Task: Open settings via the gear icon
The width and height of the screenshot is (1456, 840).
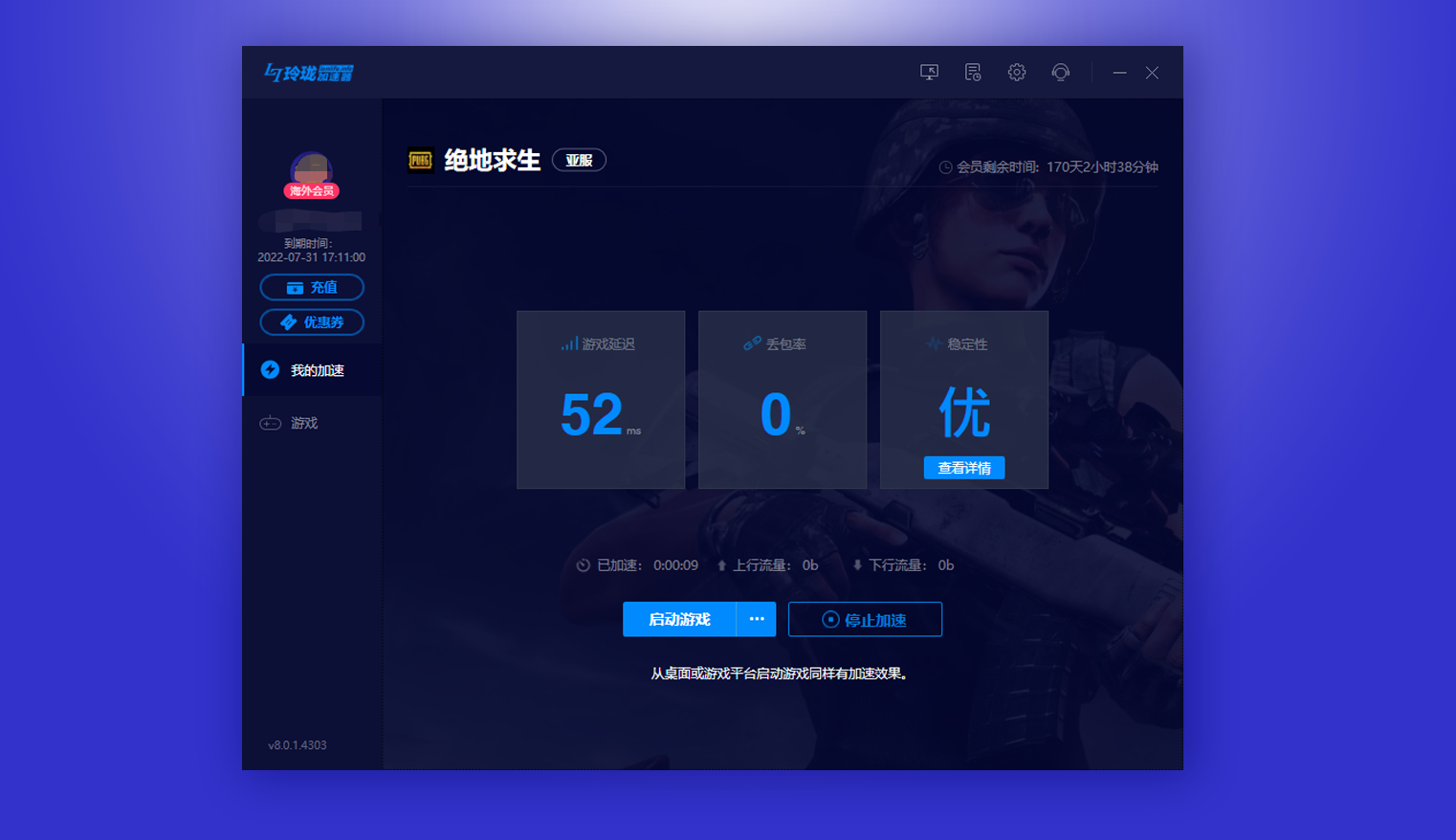Action: click(x=1017, y=73)
